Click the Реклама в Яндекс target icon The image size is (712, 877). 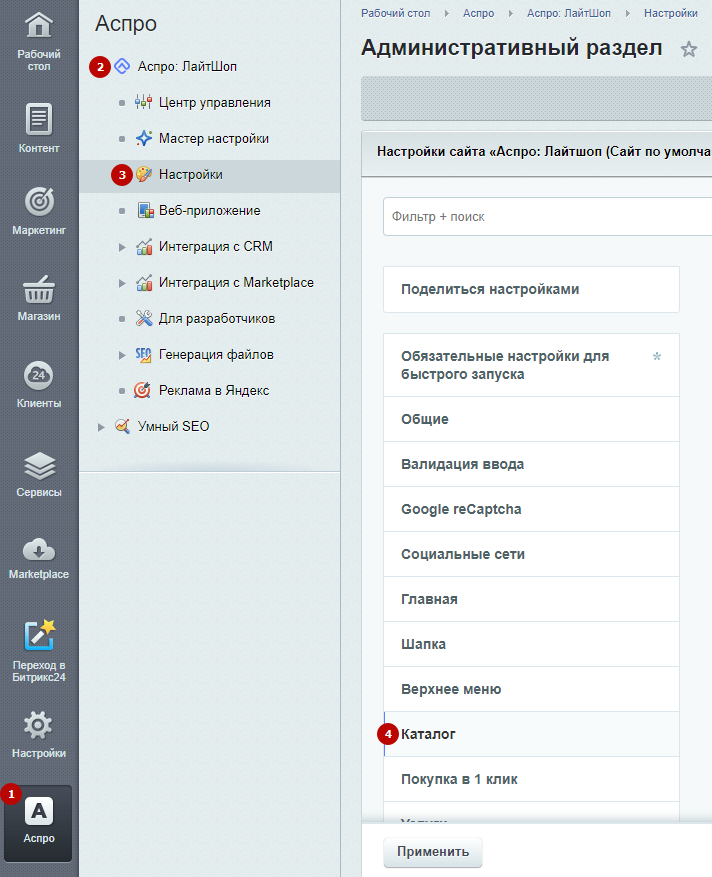point(142,390)
